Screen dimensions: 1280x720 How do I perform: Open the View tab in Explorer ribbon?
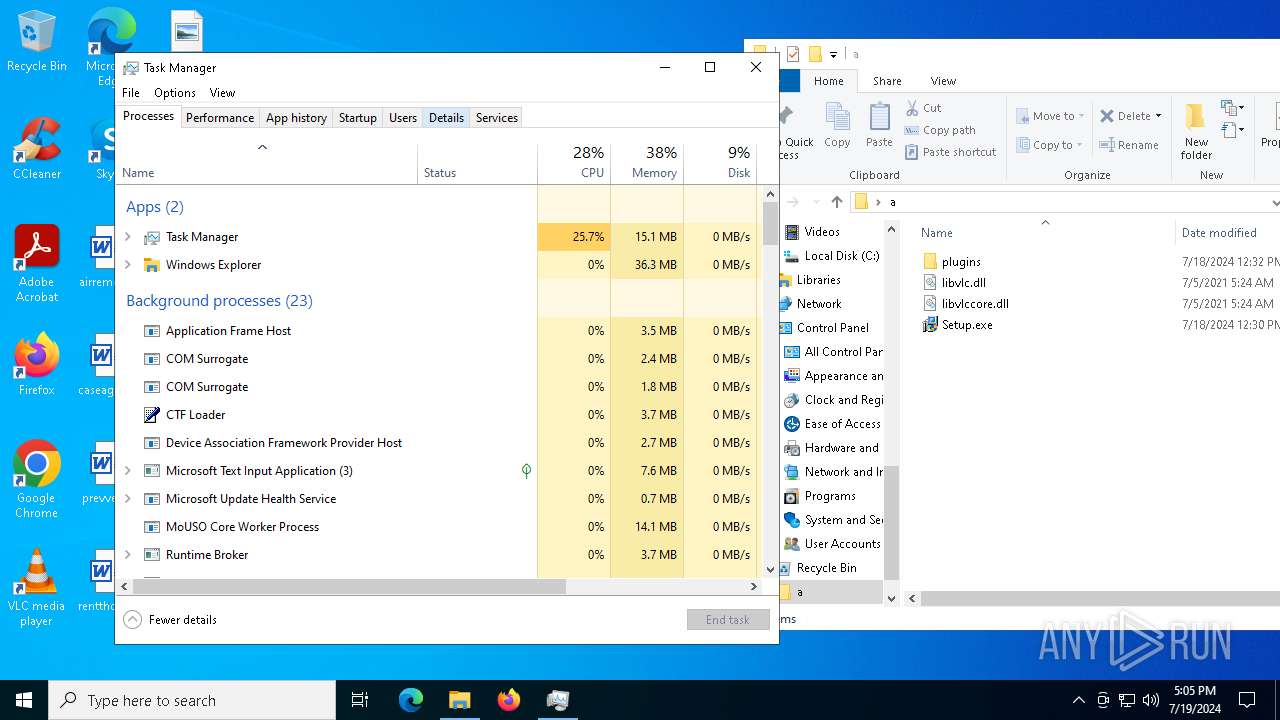point(943,81)
